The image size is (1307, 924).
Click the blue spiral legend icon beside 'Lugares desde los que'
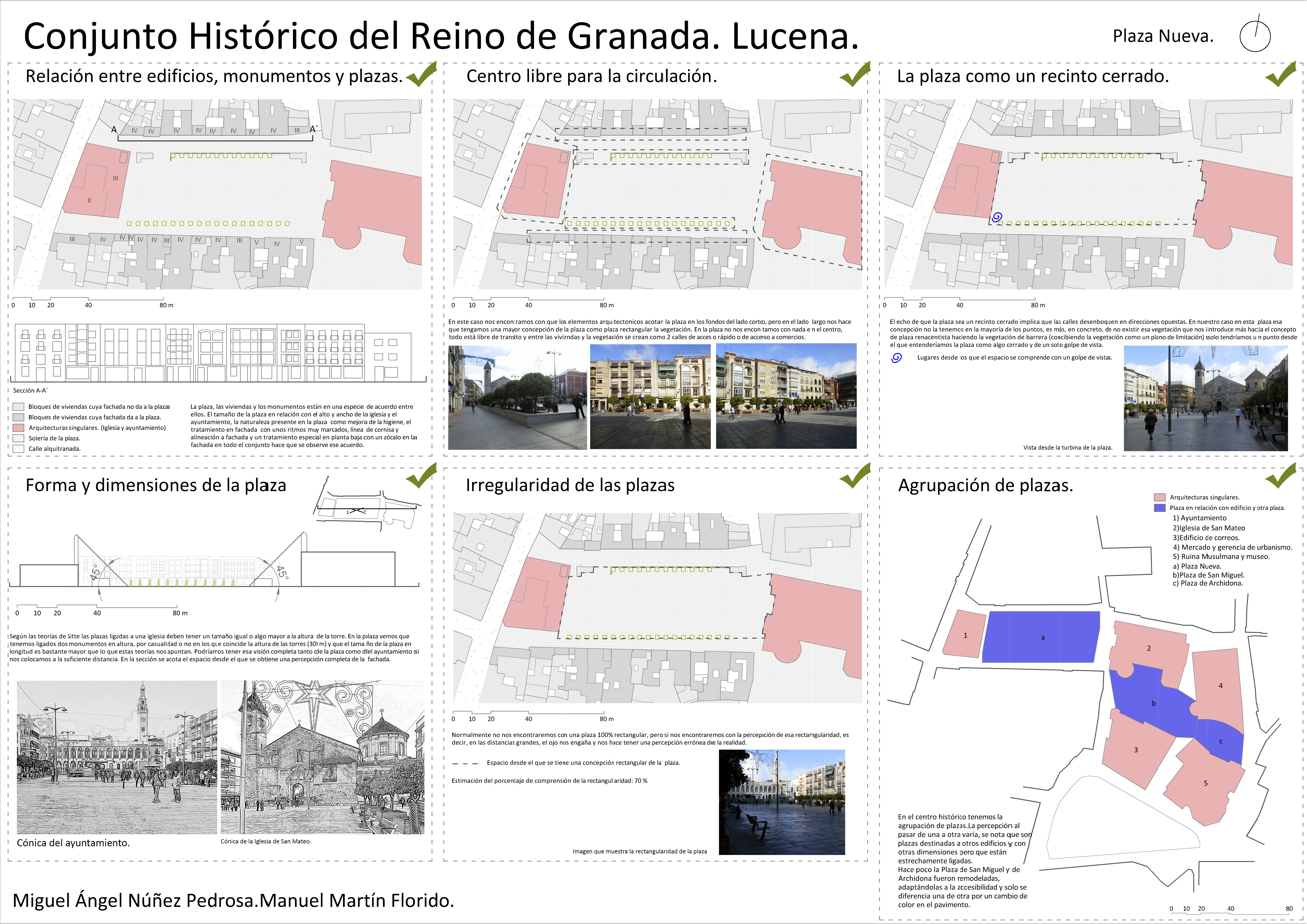point(896,358)
